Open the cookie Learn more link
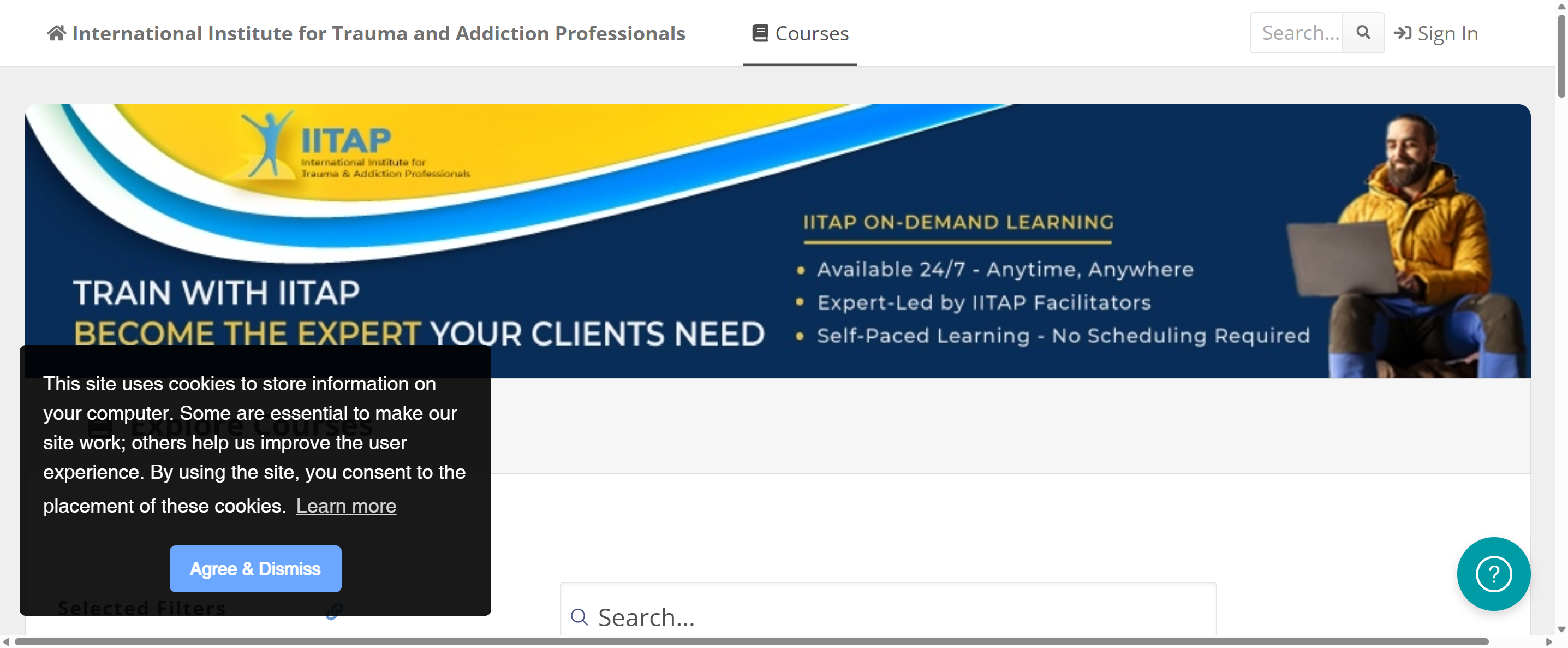 (x=345, y=506)
